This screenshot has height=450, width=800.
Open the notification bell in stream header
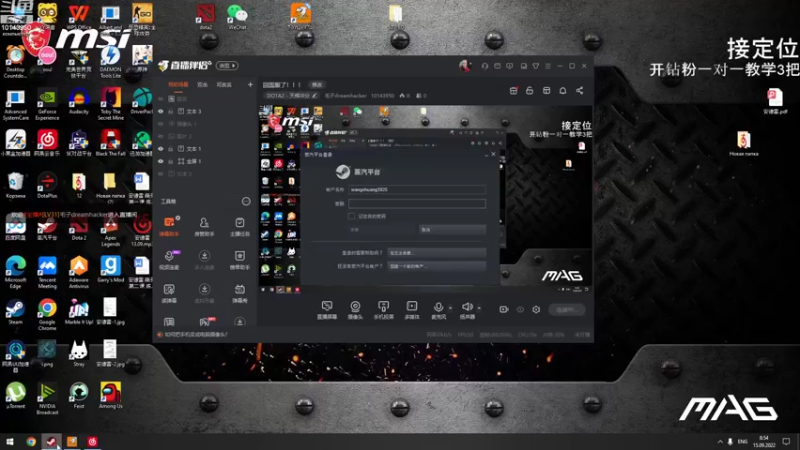point(563,90)
